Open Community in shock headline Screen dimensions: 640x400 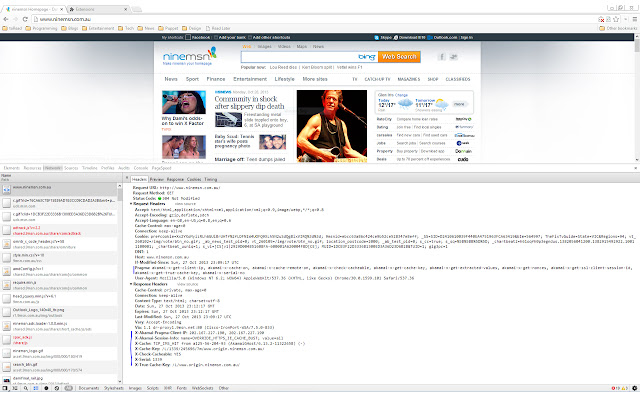249,102
